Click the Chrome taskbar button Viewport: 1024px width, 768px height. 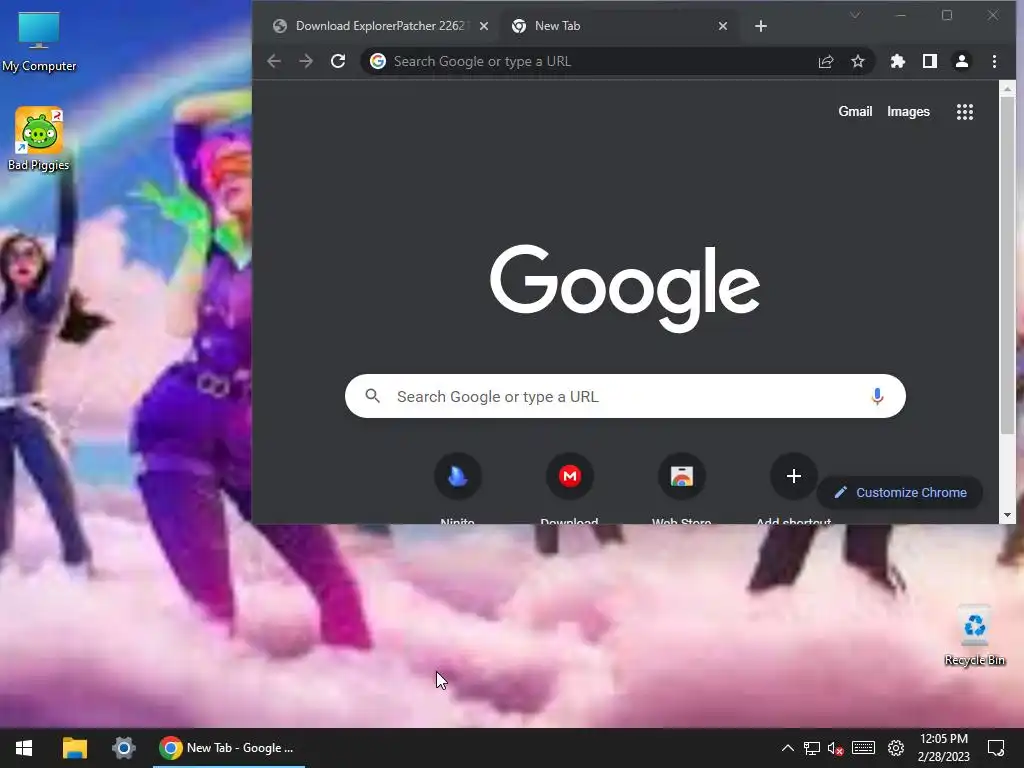229,748
